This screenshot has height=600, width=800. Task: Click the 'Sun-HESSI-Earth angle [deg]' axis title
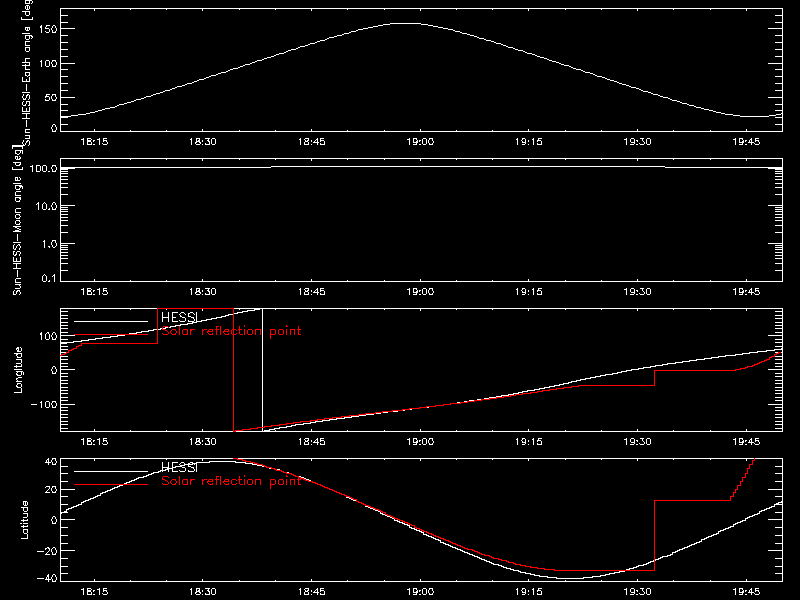[x=27, y=73]
